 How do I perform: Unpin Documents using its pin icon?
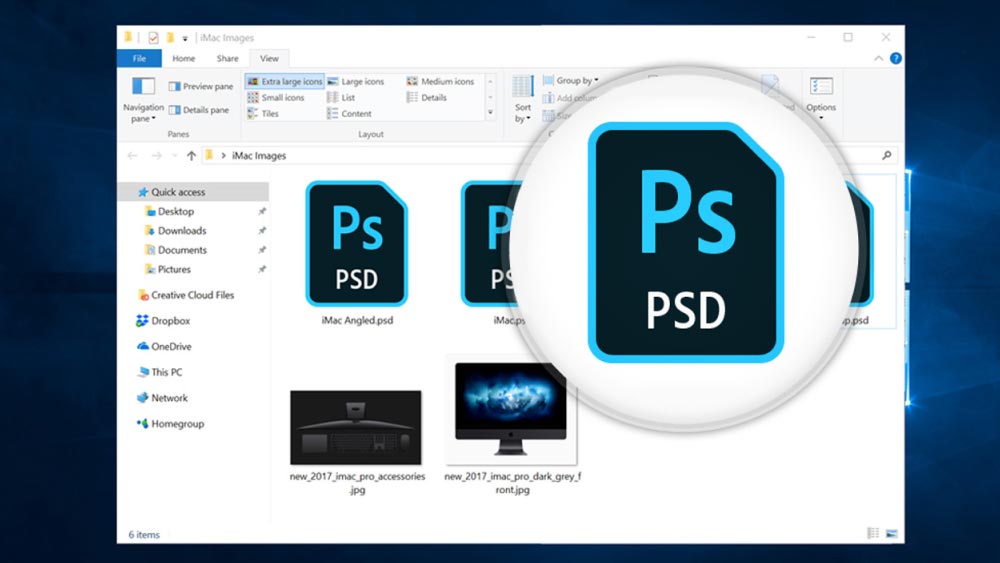pyautogui.click(x=261, y=250)
